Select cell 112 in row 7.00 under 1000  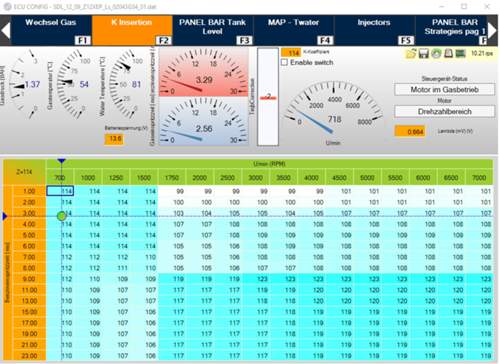click(x=88, y=257)
